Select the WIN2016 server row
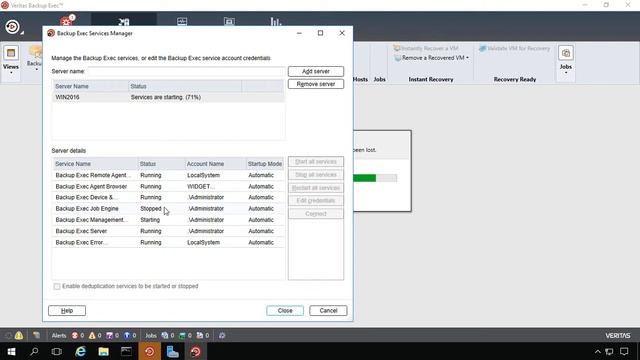 (x=168, y=98)
